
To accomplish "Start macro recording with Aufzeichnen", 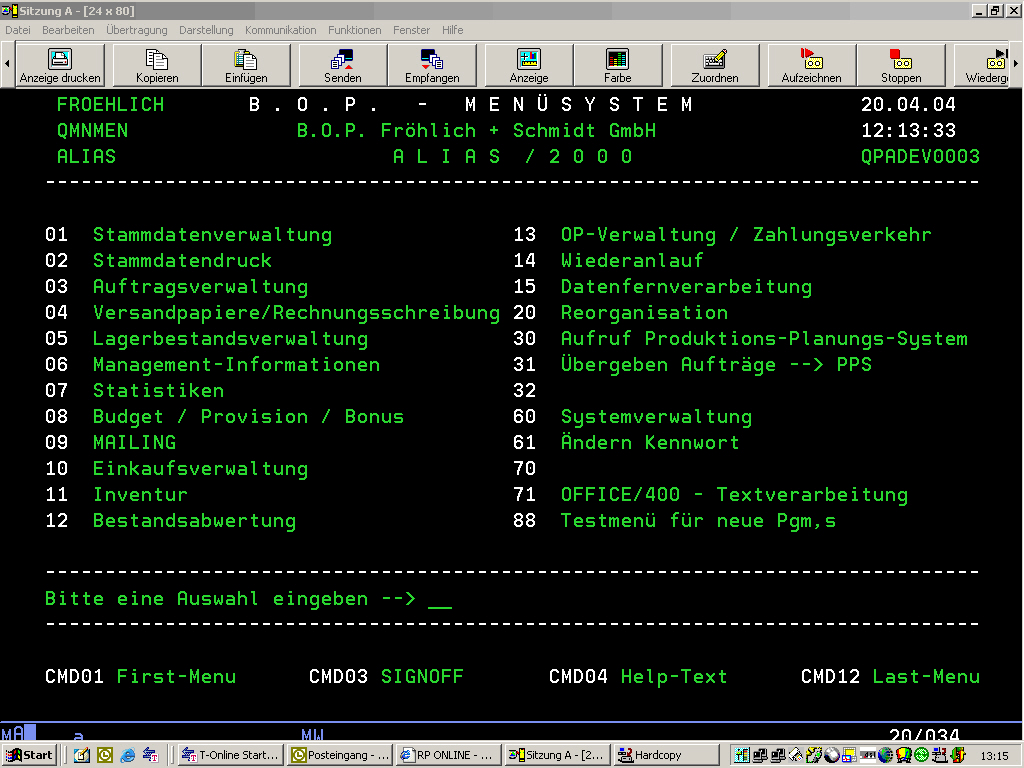I will tap(812, 65).
